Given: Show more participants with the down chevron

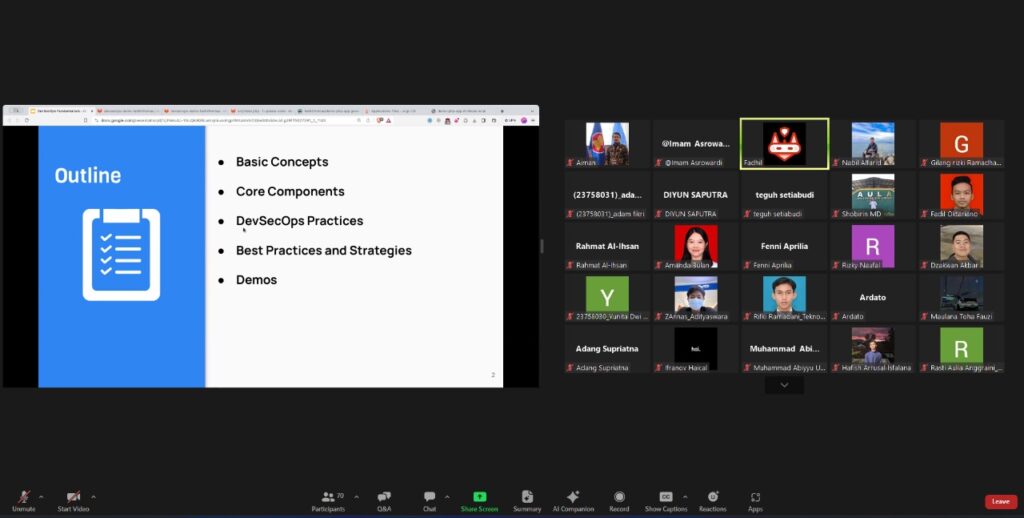Looking at the screenshot, I should click(x=784, y=385).
